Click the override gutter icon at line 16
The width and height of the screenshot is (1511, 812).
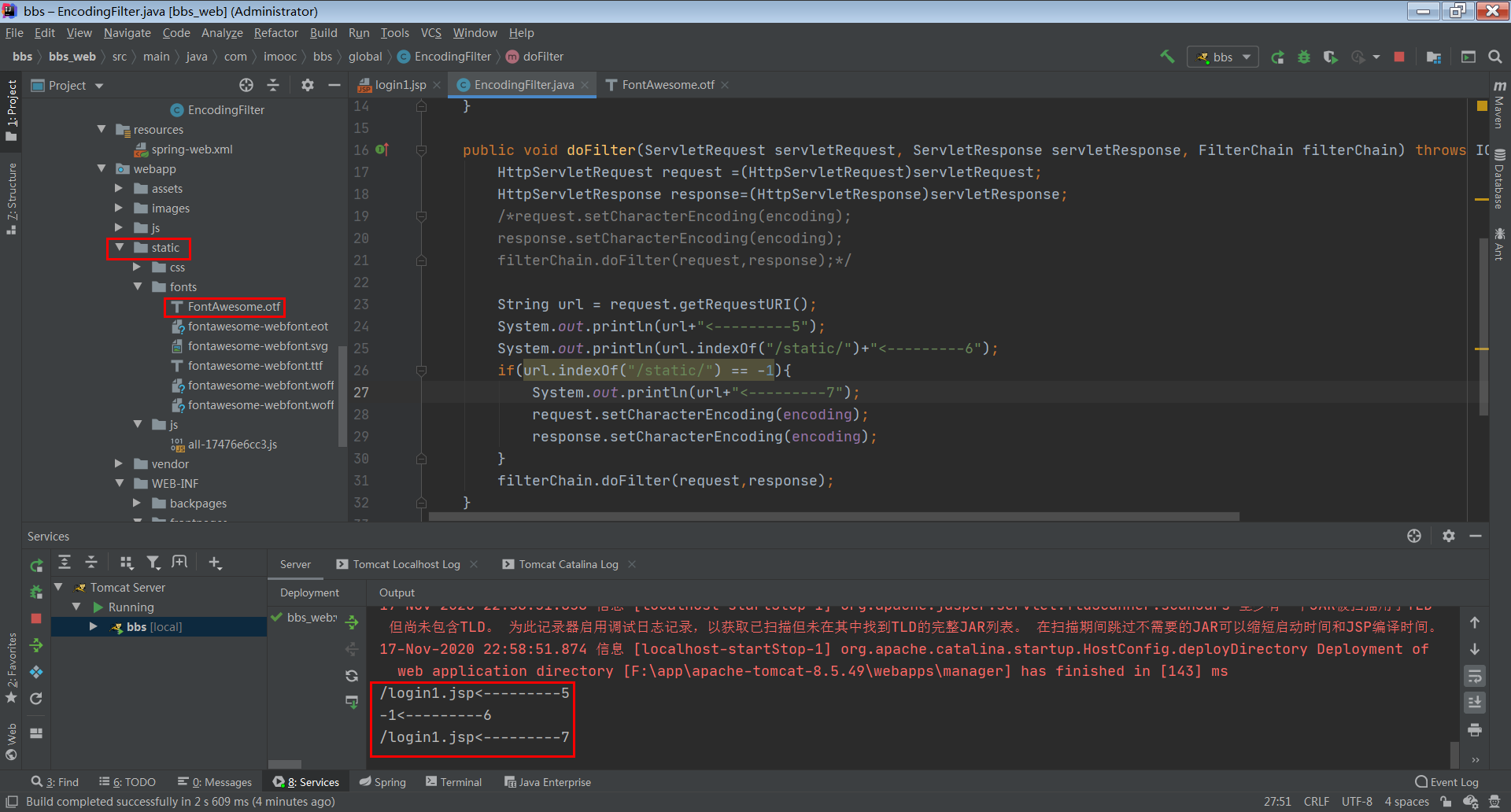(x=382, y=149)
